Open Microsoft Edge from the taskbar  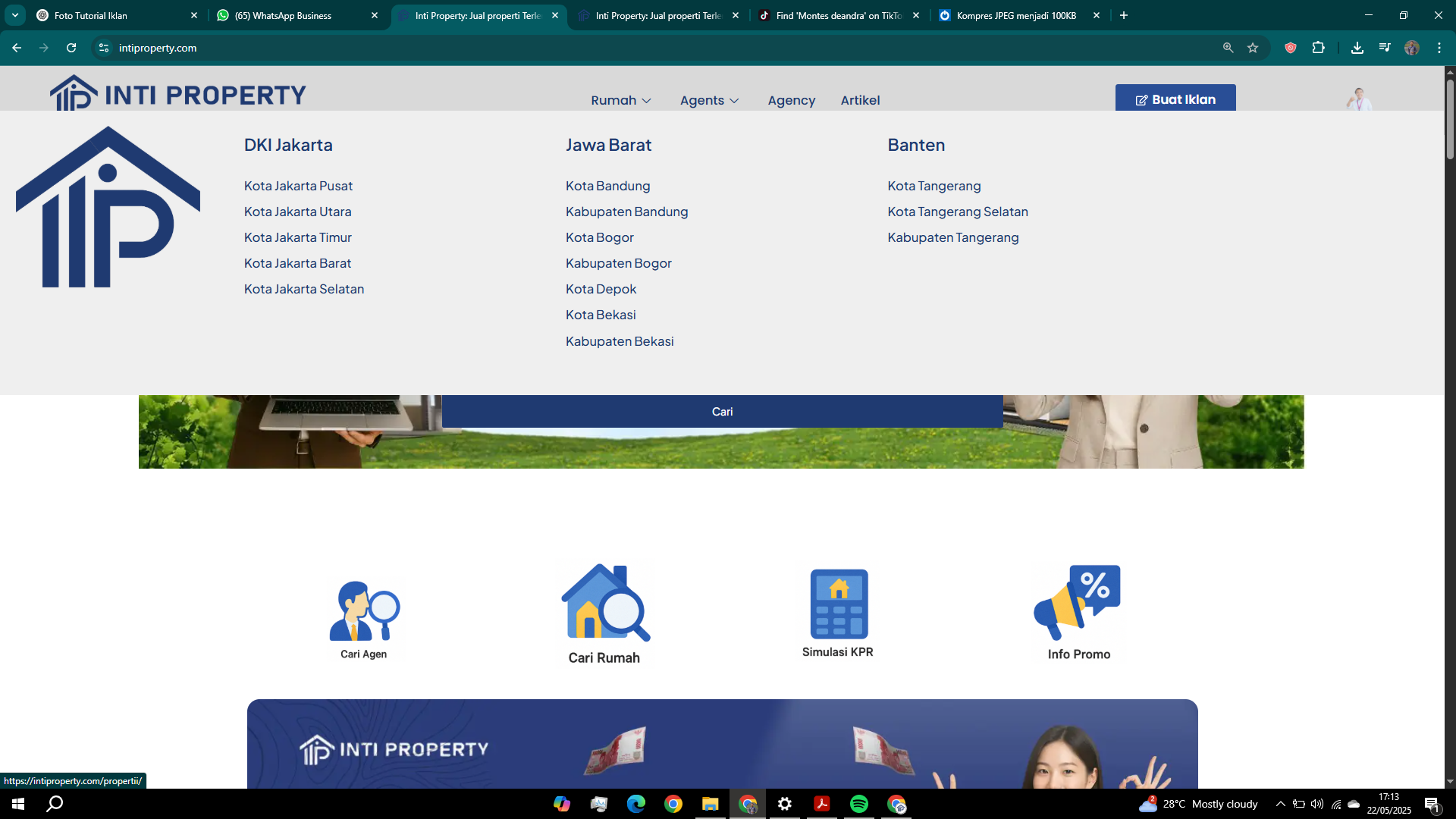click(636, 804)
